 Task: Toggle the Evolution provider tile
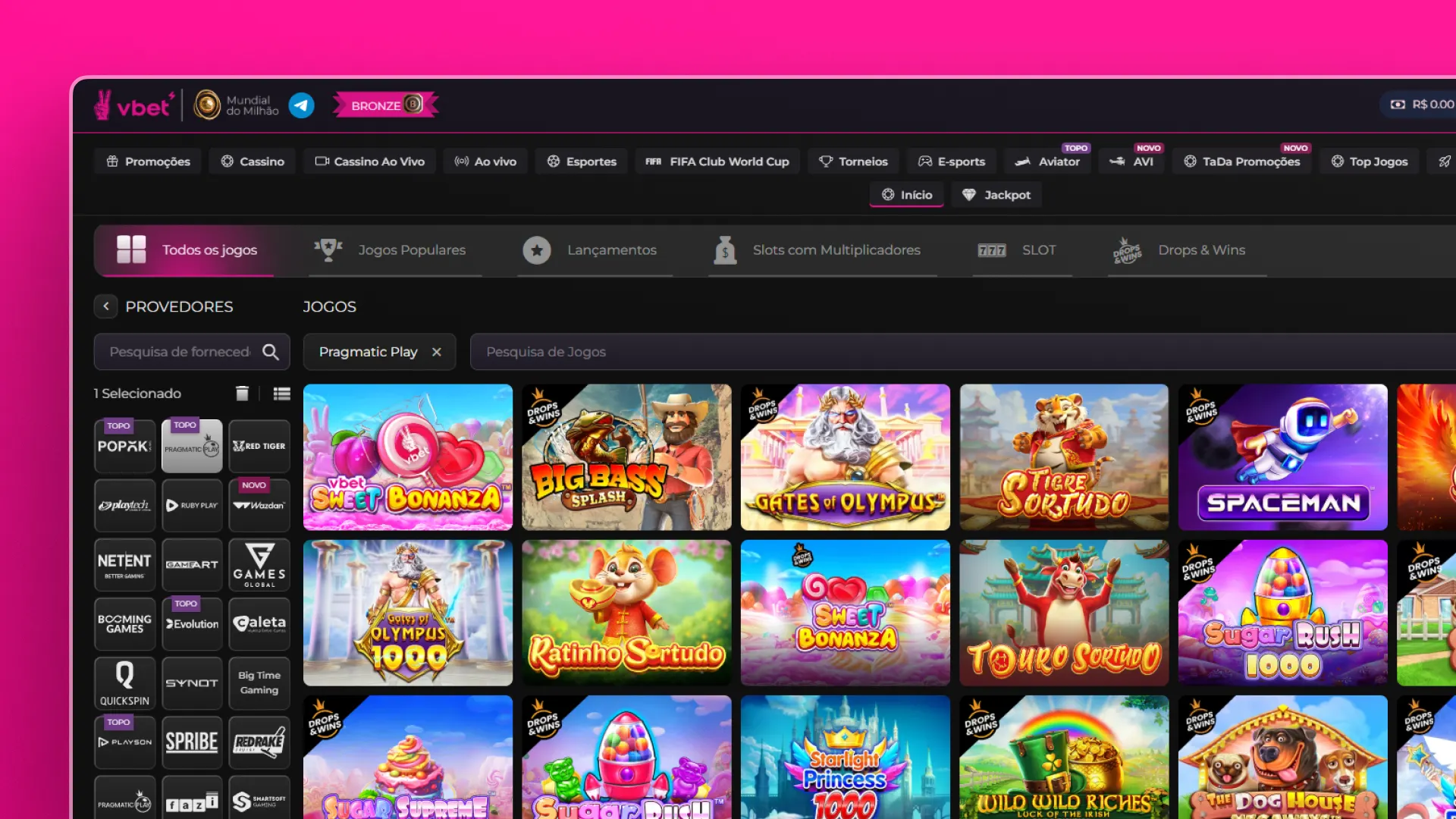tap(192, 624)
